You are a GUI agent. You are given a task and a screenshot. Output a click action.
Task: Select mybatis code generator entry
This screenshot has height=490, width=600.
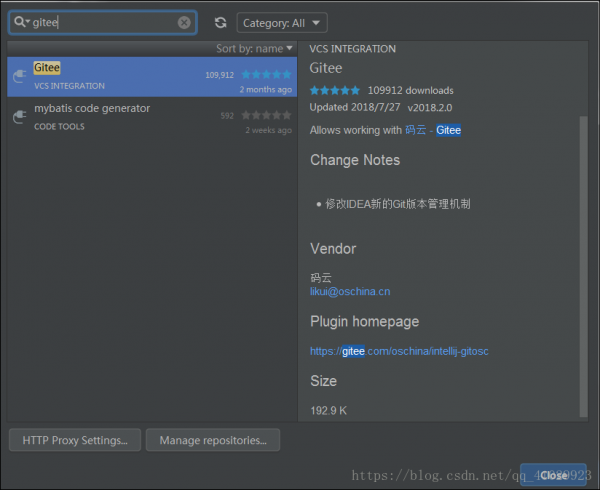[120, 116]
